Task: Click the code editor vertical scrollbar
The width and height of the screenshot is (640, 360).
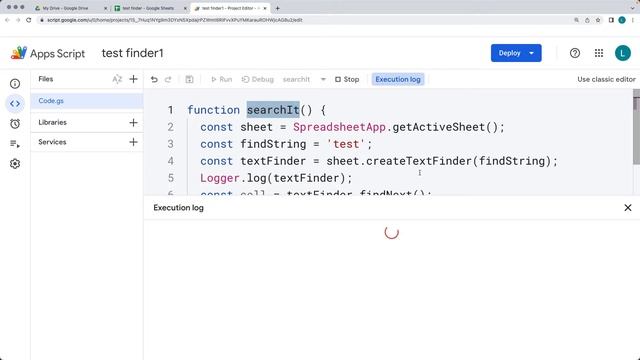Action: click(636, 127)
